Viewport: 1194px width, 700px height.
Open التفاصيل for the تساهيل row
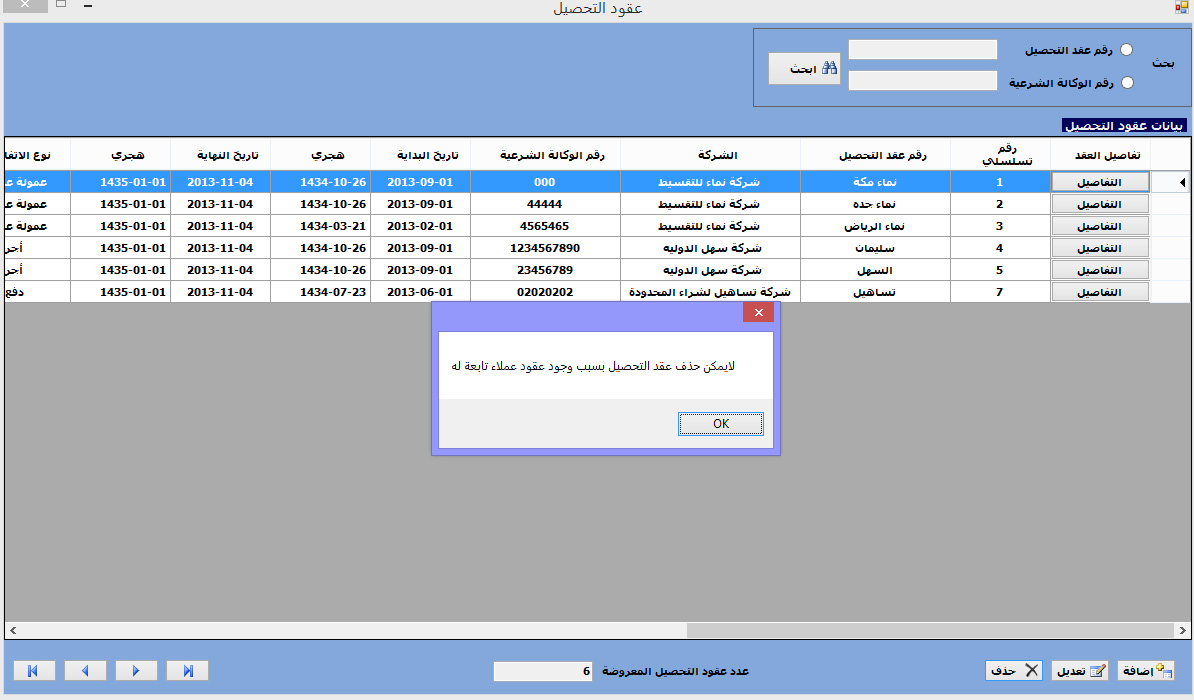coord(1100,292)
